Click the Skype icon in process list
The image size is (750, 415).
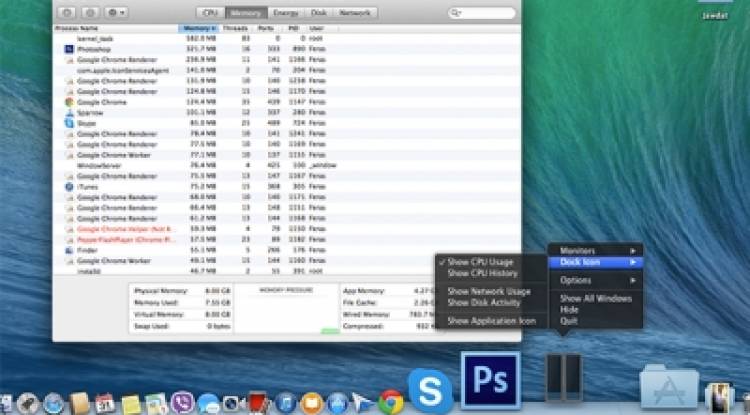click(69, 123)
